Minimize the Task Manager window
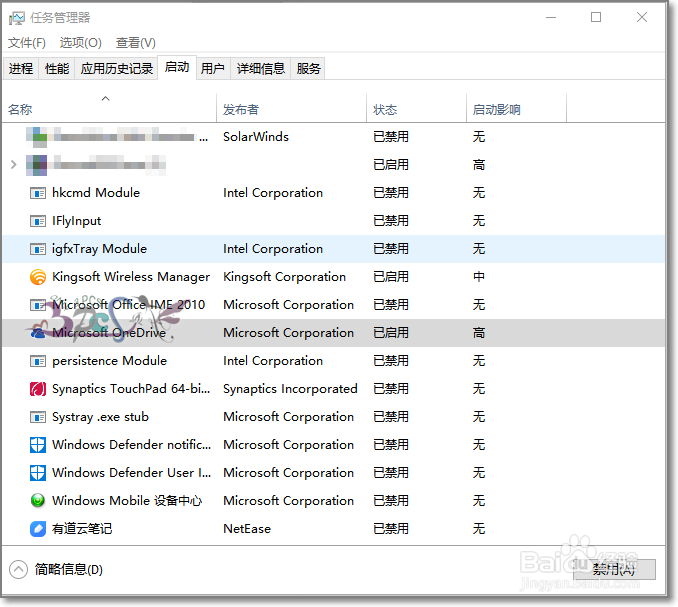This screenshot has height=607, width=678. click(x=551, y=18)
